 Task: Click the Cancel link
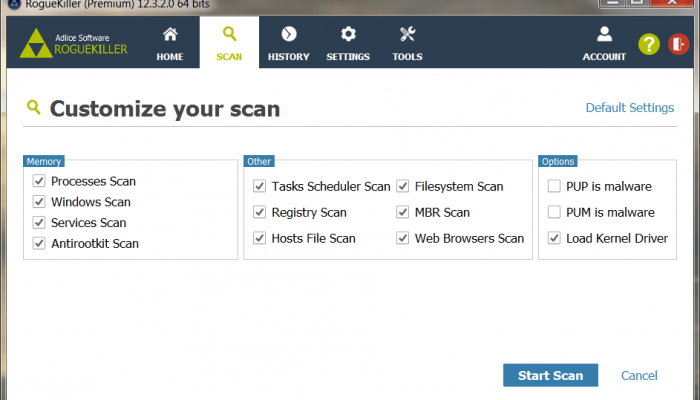(x=639, y=376)
